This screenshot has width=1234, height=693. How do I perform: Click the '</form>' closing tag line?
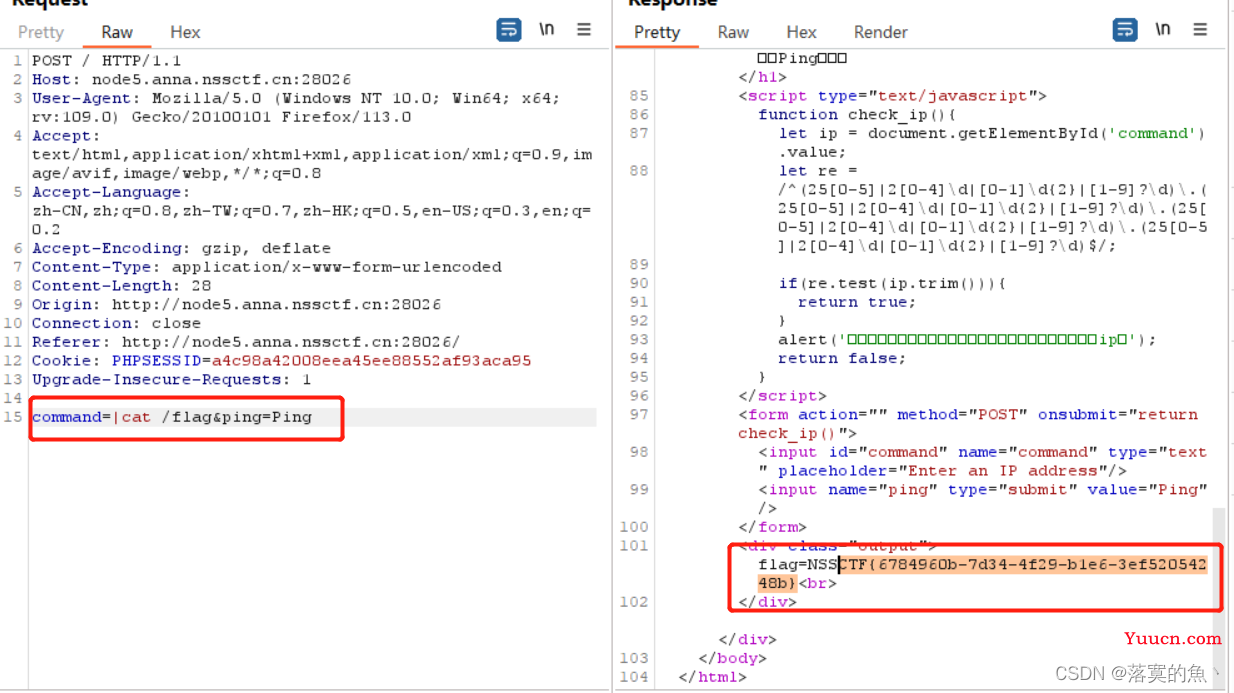click(x=772, y=527)
